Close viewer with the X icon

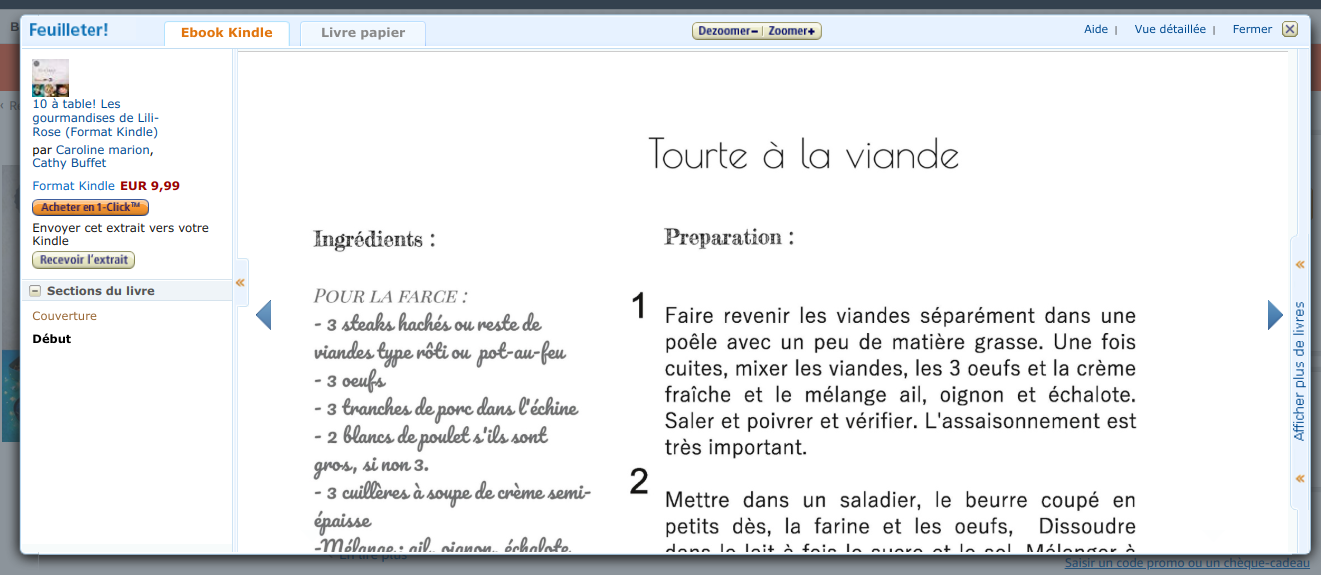1290,29
